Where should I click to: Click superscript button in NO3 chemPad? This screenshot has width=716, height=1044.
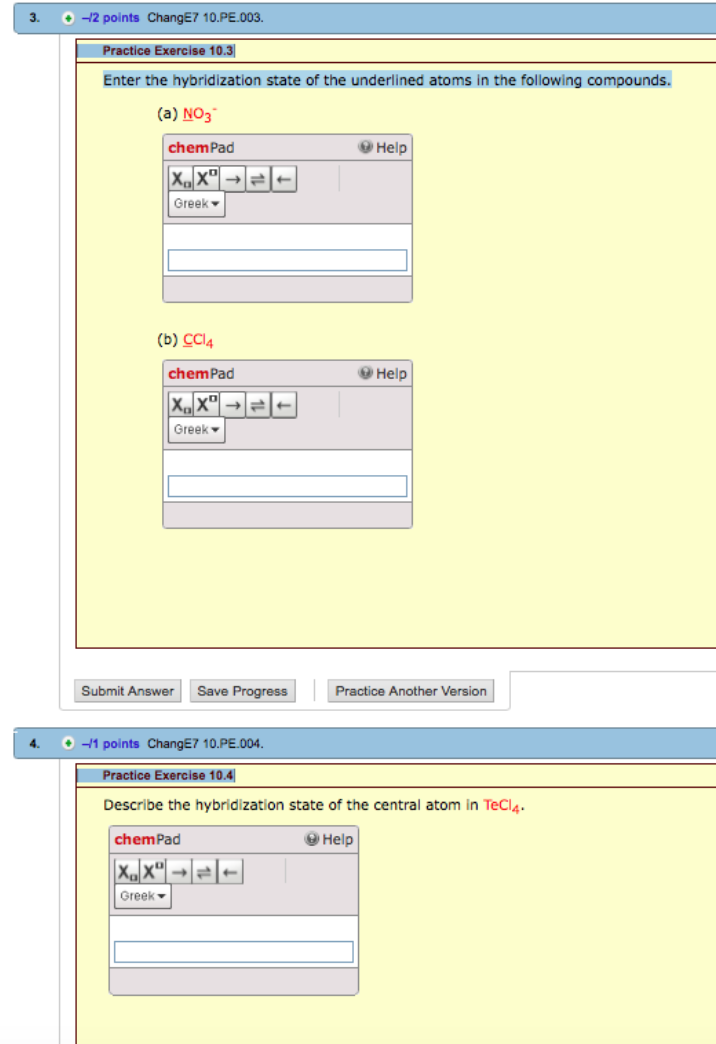pos(206,181)
